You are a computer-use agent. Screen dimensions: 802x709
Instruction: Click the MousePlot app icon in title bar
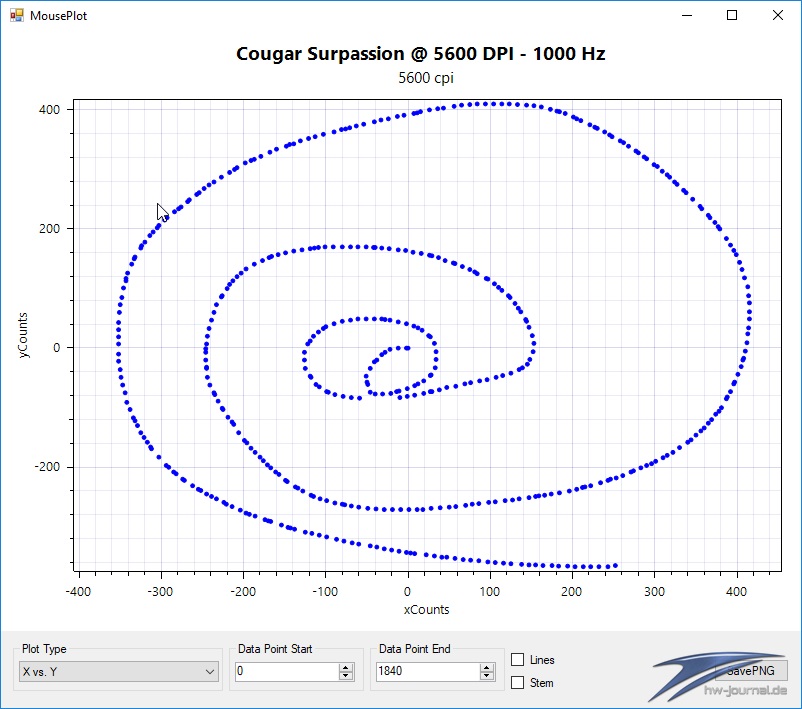click(x=16, y=15)
